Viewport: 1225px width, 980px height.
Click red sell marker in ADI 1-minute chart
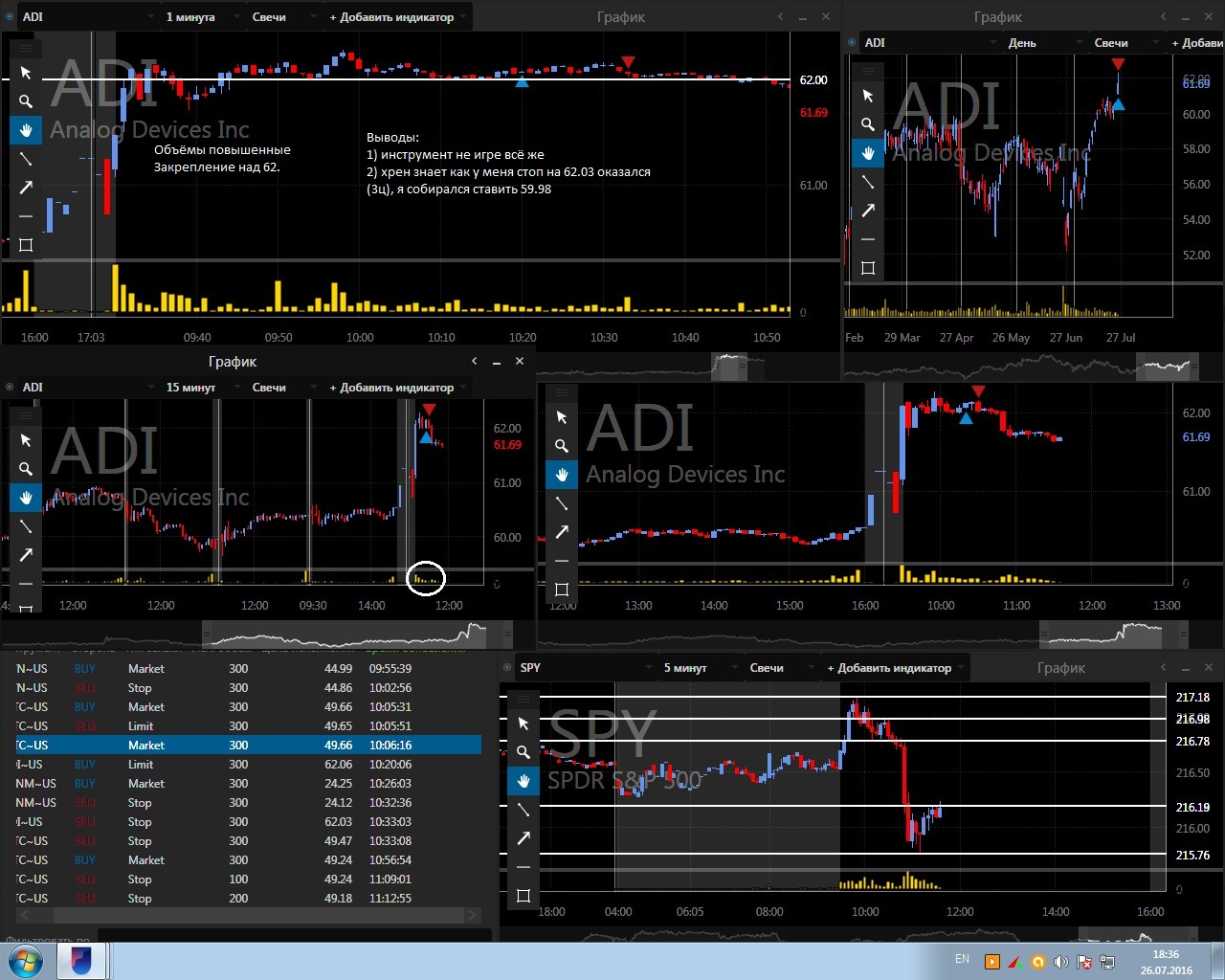(627, 63)
